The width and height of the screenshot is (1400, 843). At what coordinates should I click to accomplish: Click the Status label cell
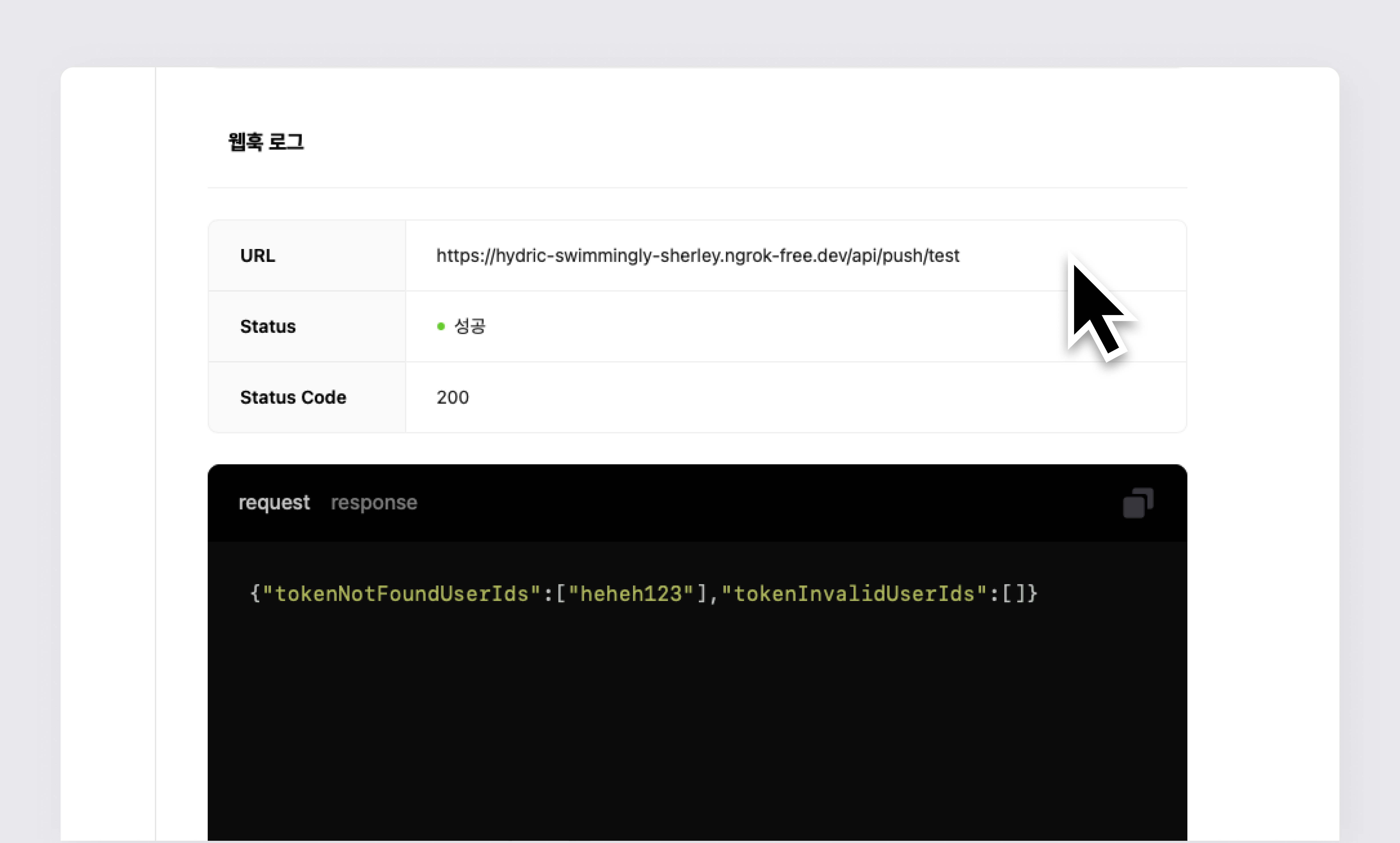(x=268, y=327)
